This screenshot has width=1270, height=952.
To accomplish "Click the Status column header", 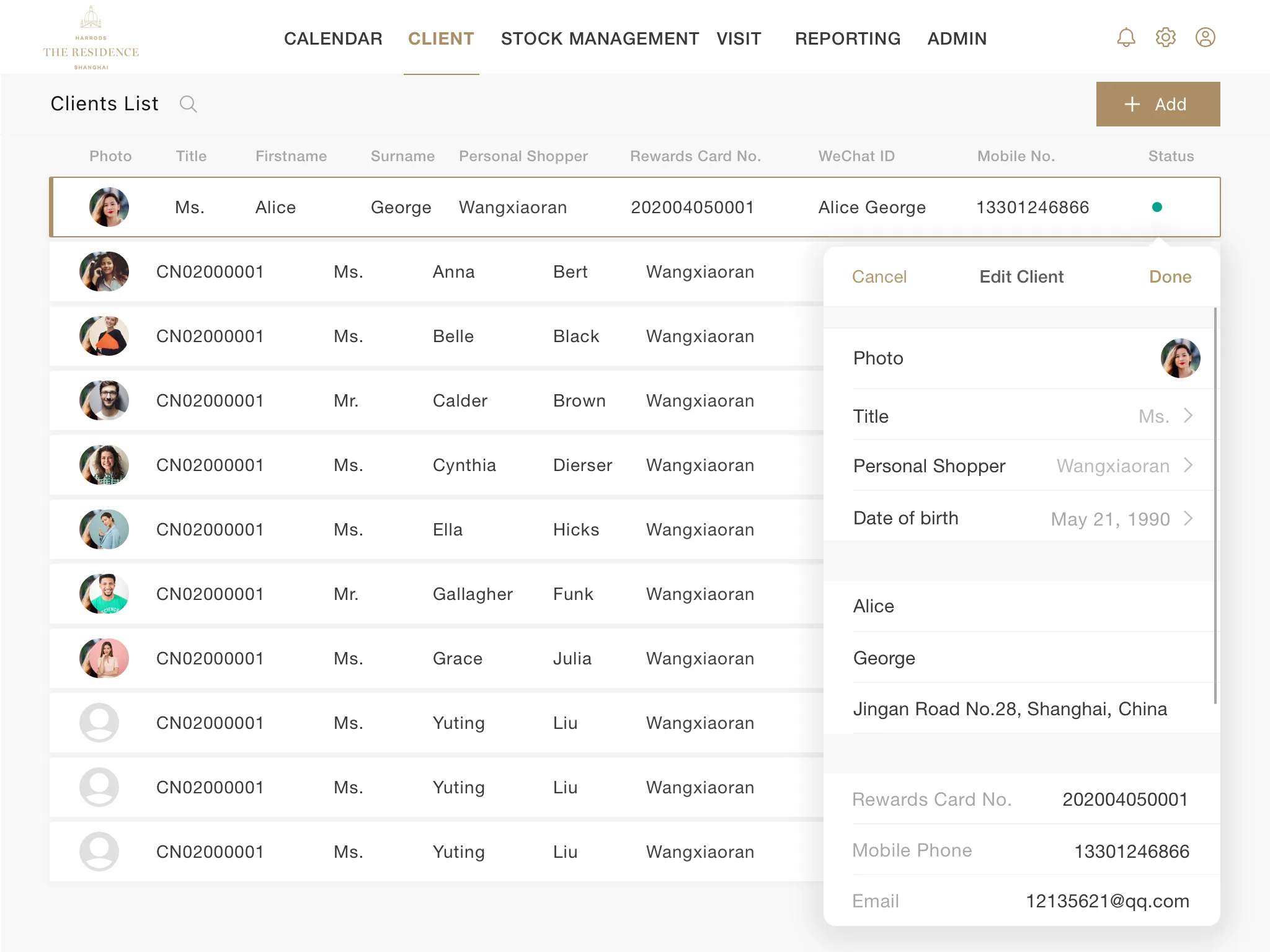I will [1171, 156].
